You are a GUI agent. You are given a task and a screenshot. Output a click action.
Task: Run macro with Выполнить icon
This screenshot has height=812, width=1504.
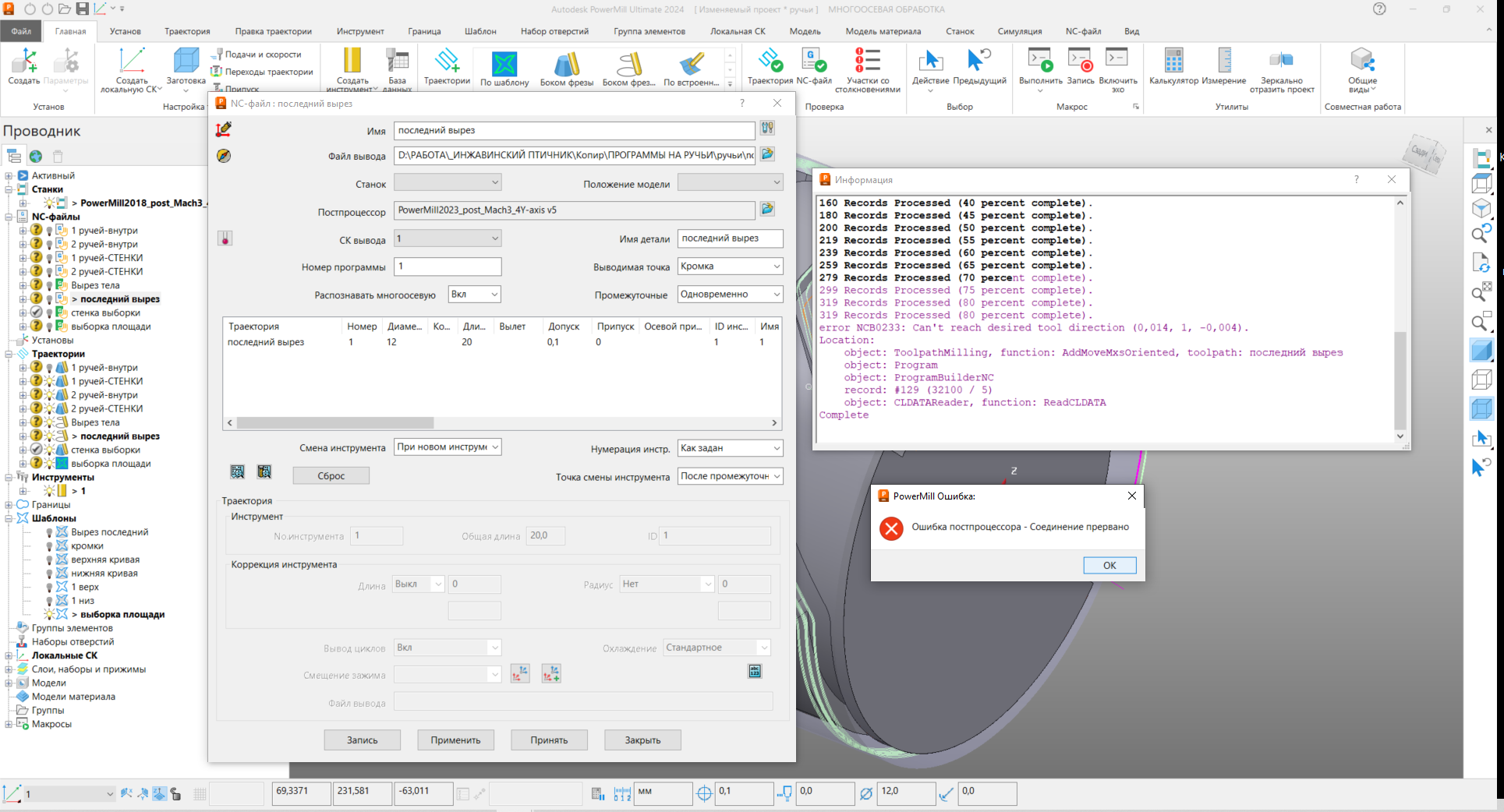(1040, 60)
